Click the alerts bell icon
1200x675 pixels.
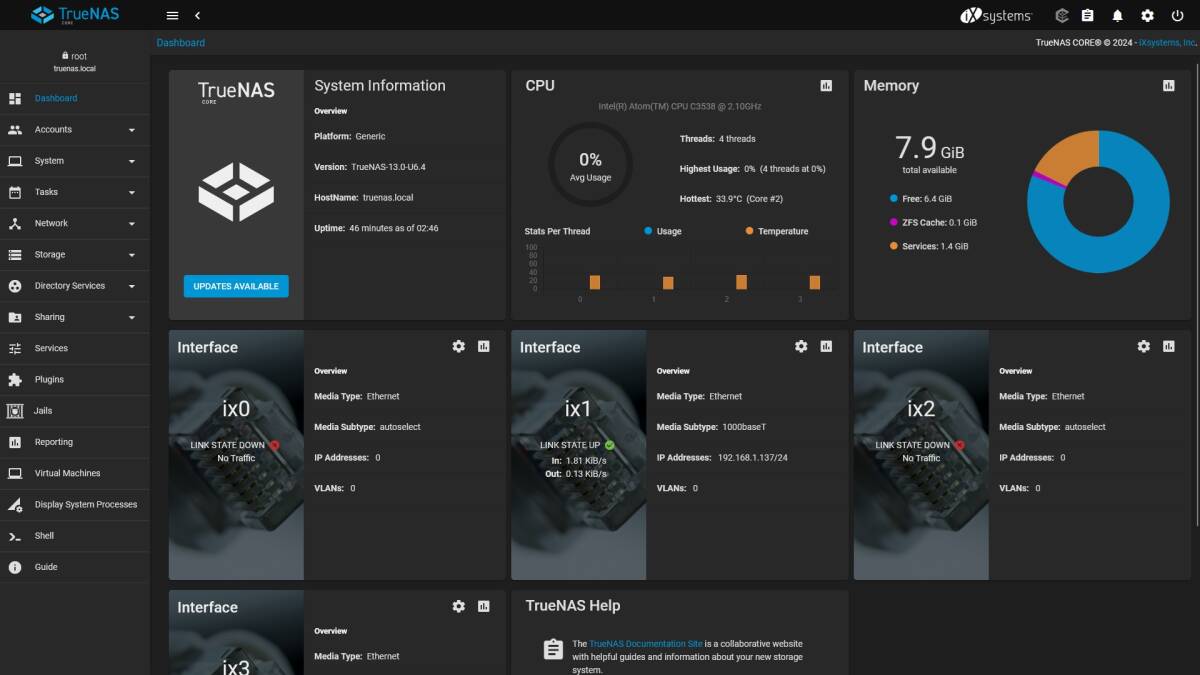(1117, 16)
